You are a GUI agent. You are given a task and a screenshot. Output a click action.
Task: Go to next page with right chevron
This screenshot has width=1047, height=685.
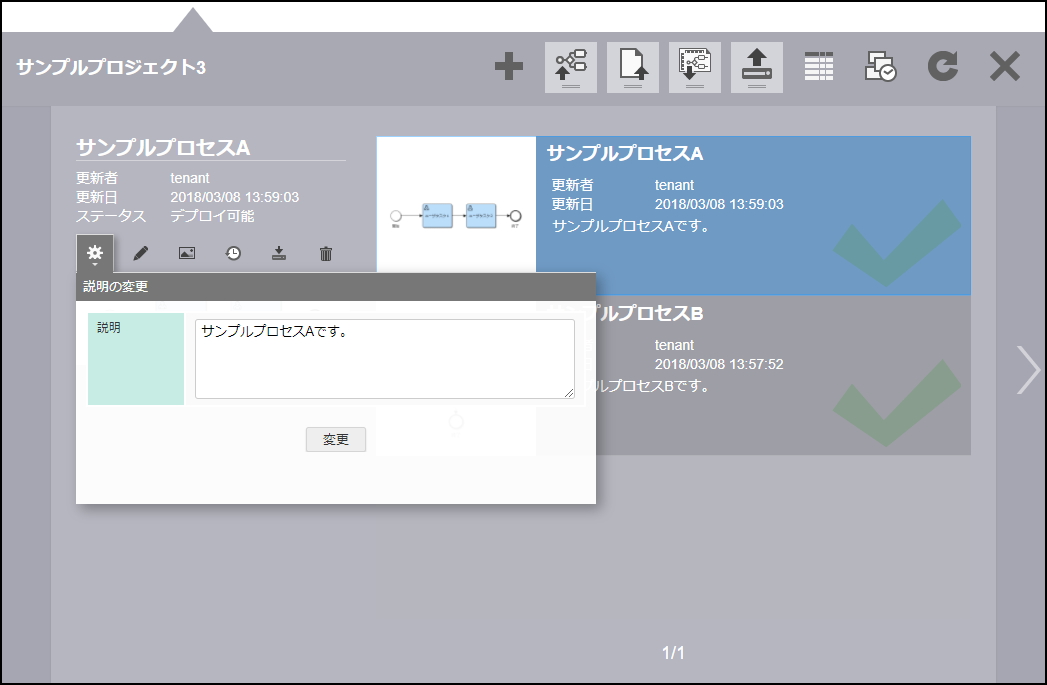1028,370
